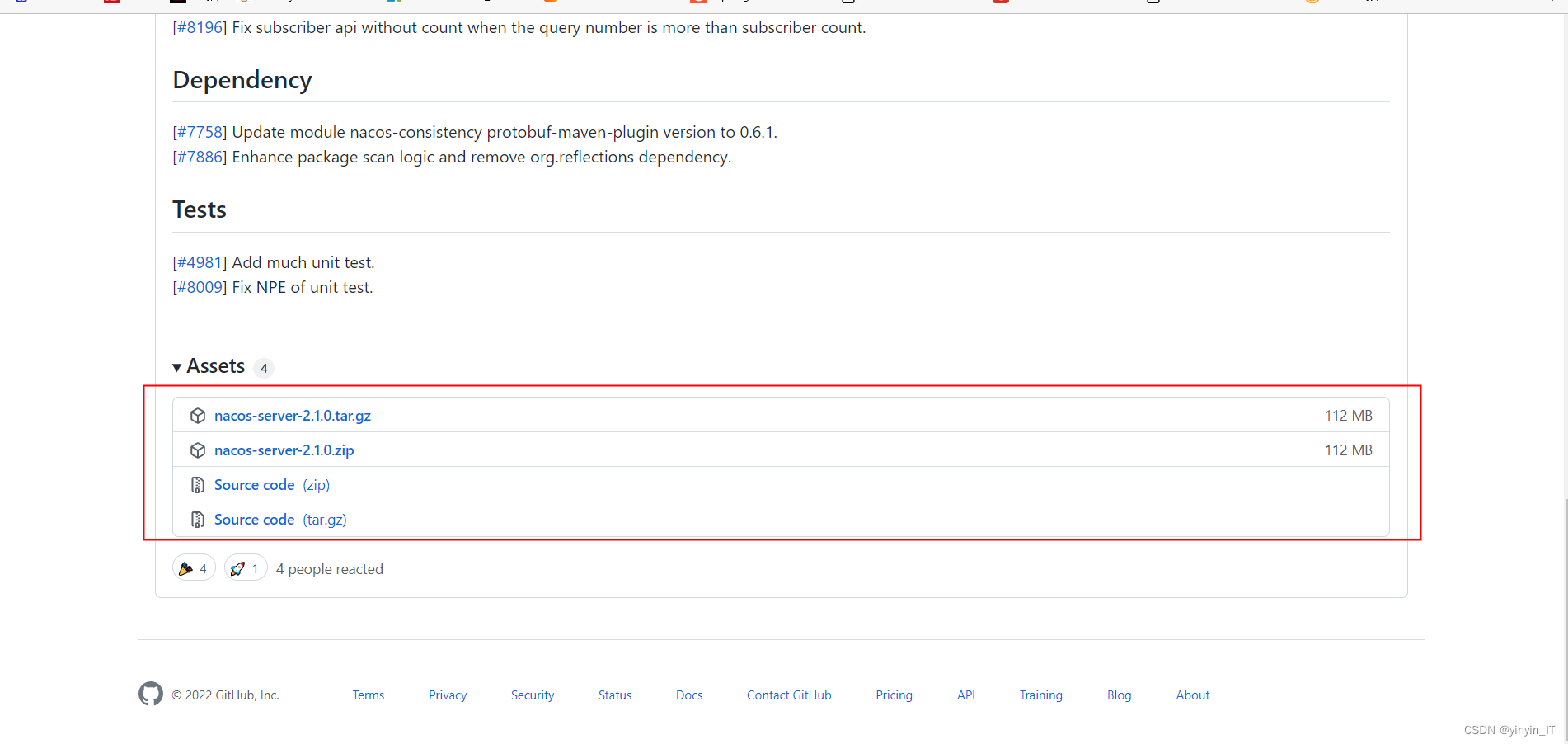Click the GitHub logo in the footer
The width and height of the screenshot is (1568, 744).
(151, 694)
